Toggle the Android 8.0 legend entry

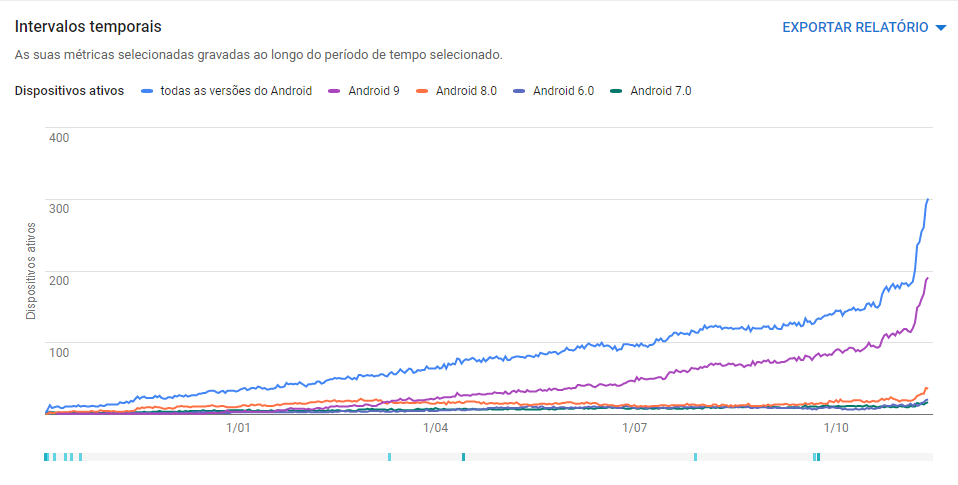click(x=466, y=91)
